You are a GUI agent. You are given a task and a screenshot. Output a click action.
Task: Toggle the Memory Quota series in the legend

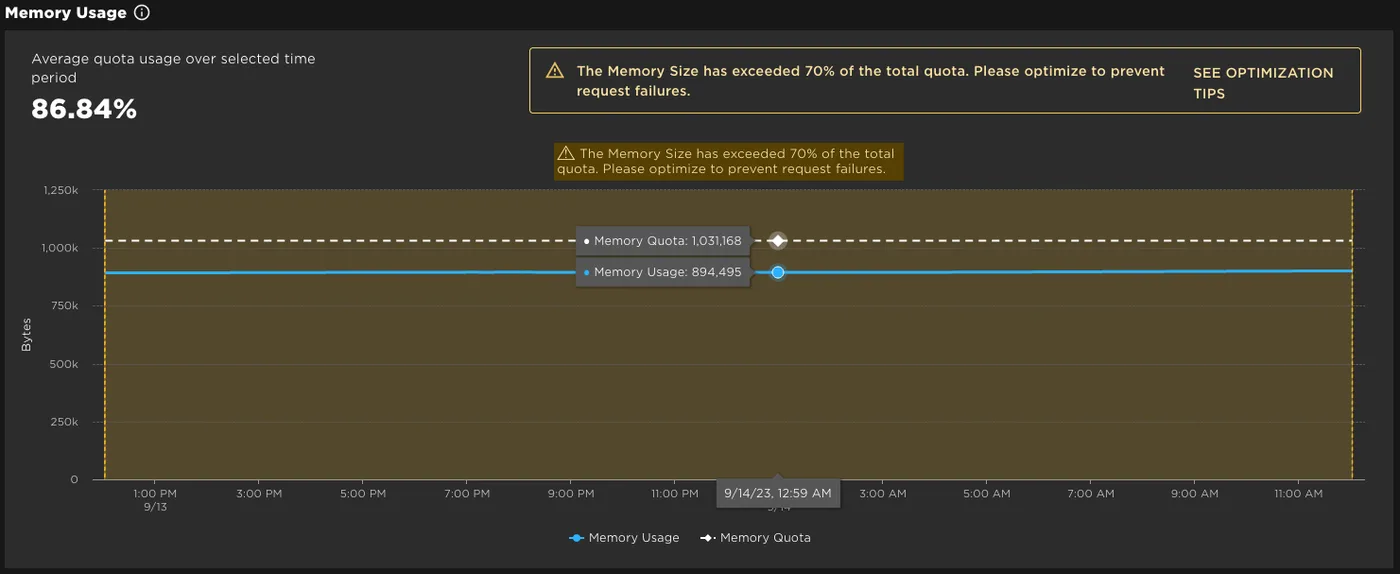755,538
